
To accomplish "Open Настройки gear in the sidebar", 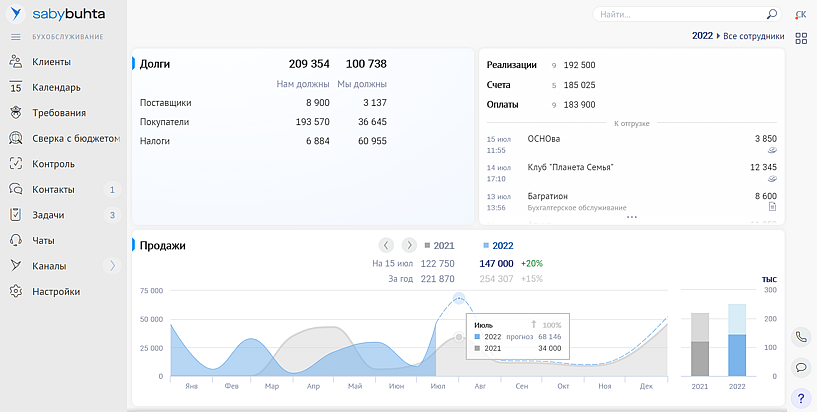I will pyautogui.click(x=16, y=292).
